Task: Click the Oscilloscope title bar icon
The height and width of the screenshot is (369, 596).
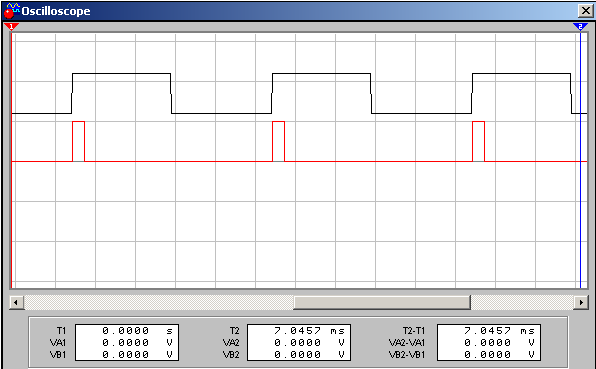Action: [11, 11]
